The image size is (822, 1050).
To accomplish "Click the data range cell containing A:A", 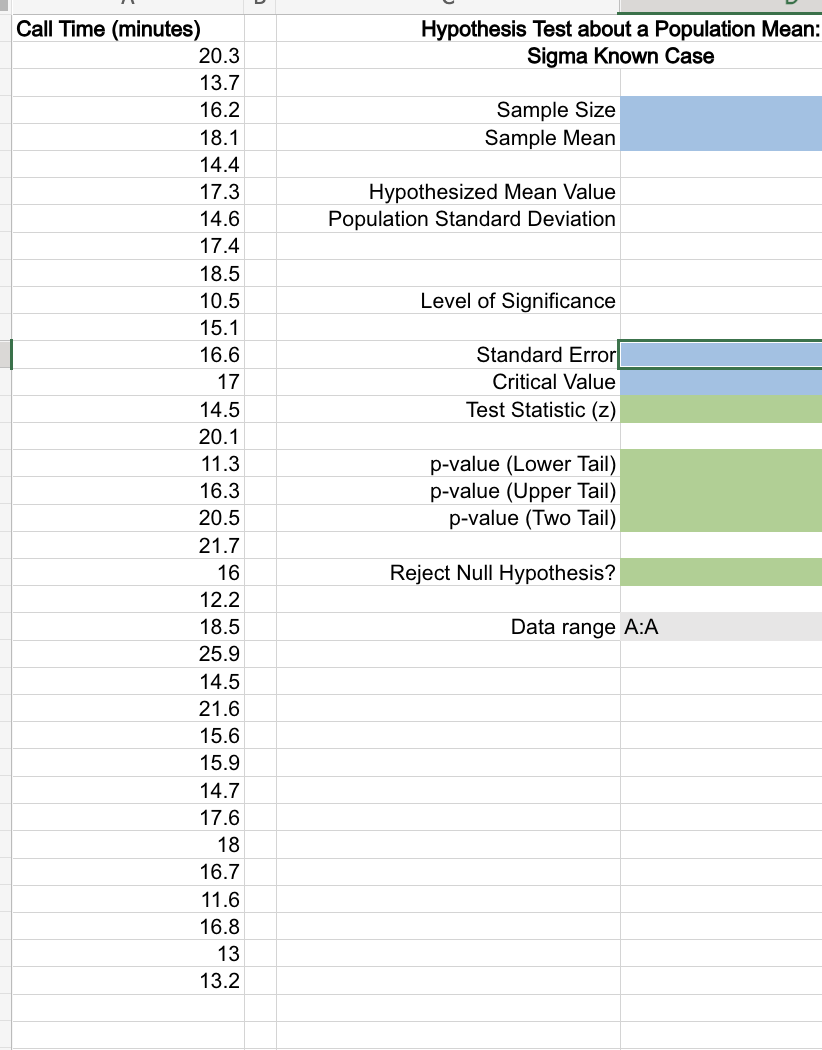I will point(721,627).
